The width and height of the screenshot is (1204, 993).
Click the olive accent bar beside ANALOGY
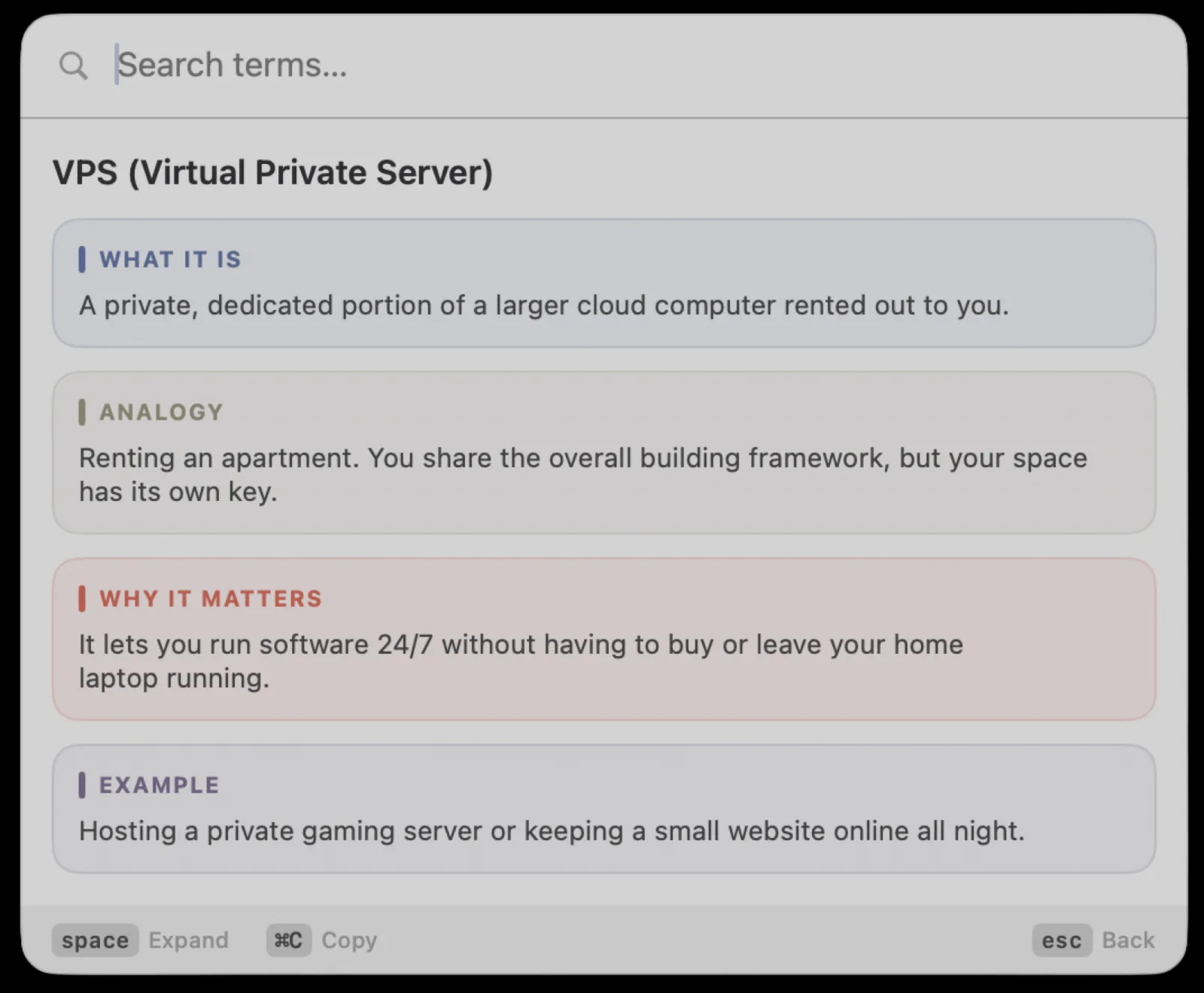[x=81, y=412]
